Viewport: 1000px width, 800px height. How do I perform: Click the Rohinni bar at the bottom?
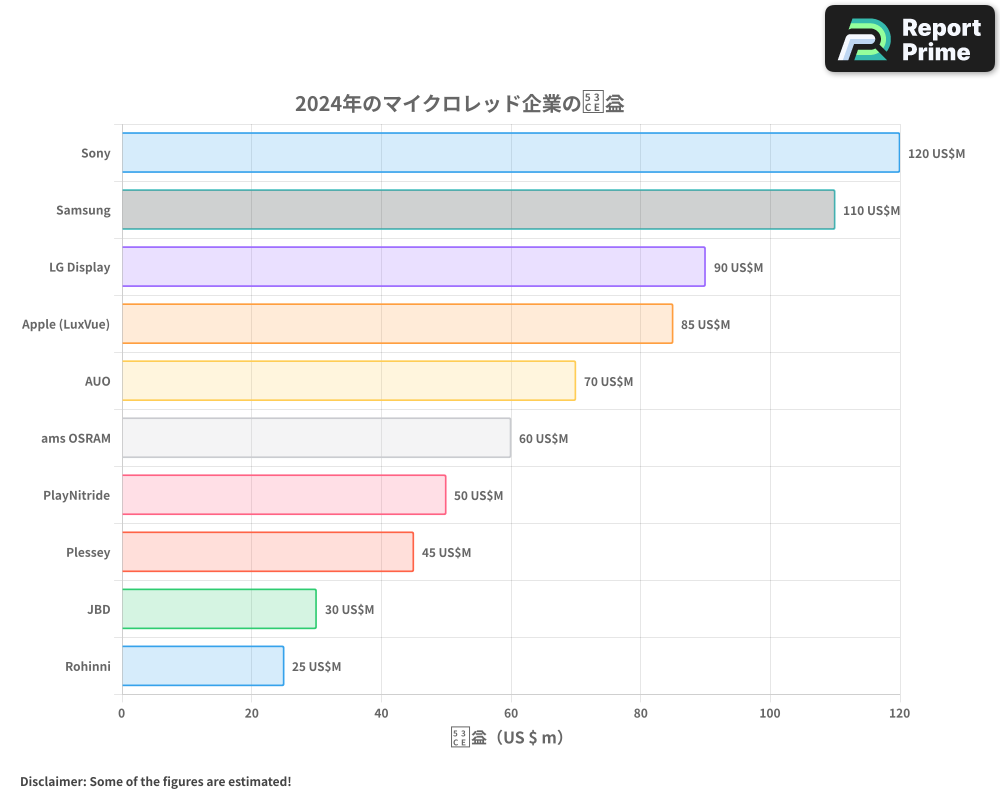tap(202, 666)
